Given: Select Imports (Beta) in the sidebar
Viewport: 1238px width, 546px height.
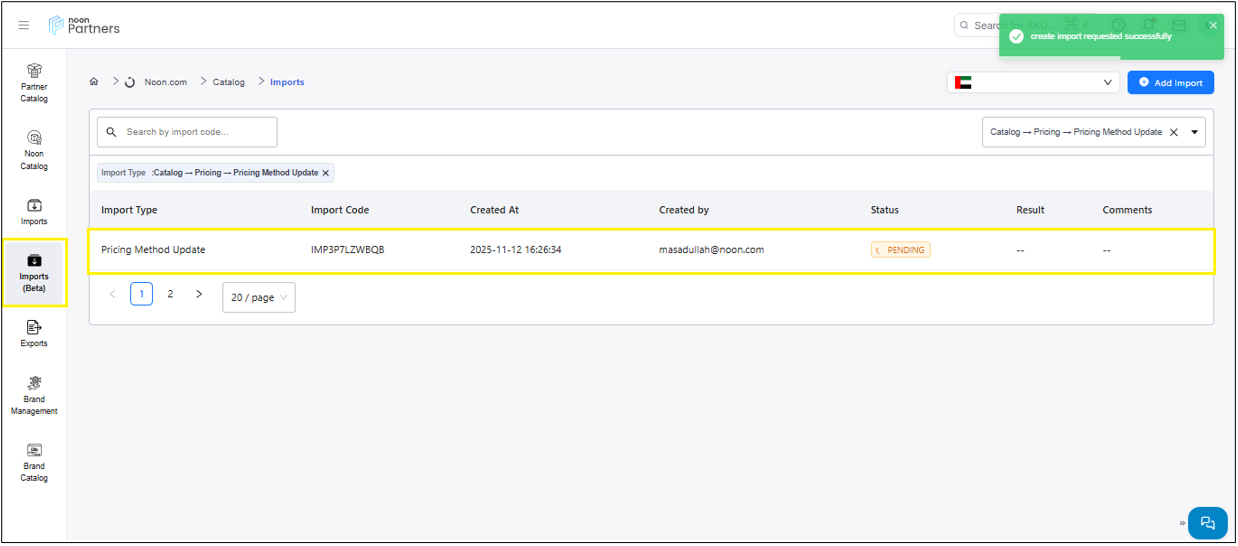Looking at the screenshot, I should (34, 272).
